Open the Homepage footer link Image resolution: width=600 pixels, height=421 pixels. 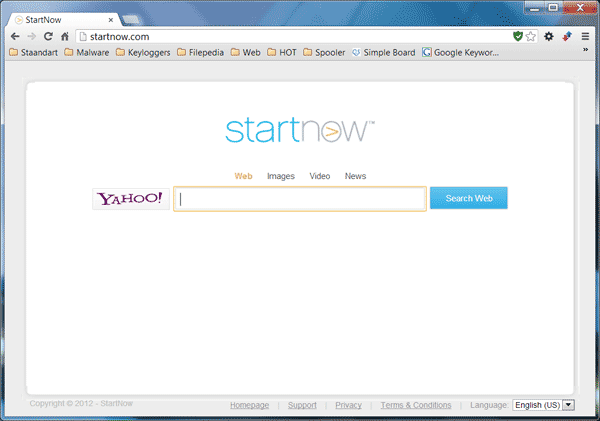pyautogui.click(x=249, y=405)
